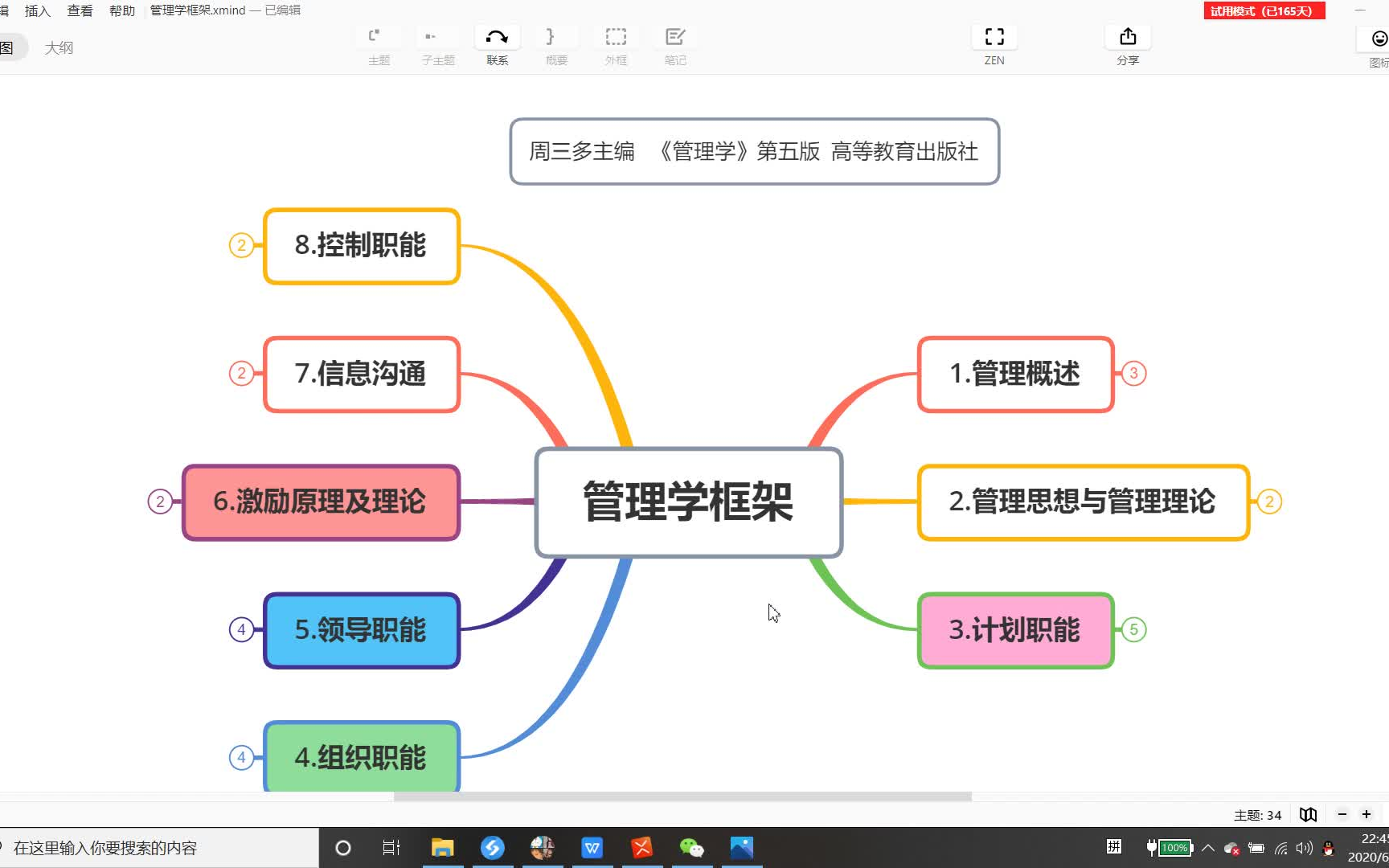Click the trial mode 试用模式 button
Viewport: 1389px width, 868px height.
(x=1264, y=11)
